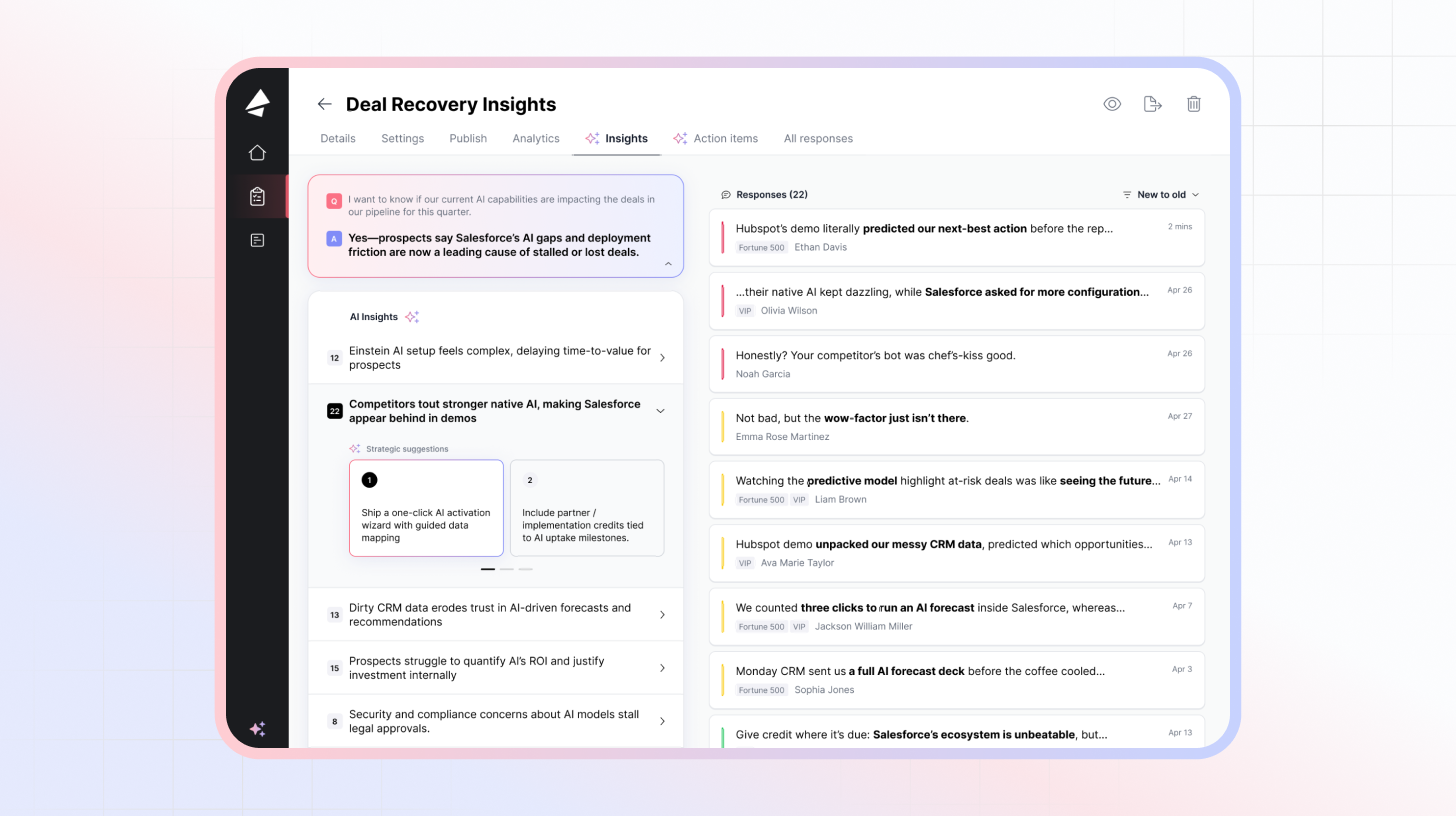Open the document list sidebar icon
Screen dimensions: 1456x816
(x=257, y=240)
